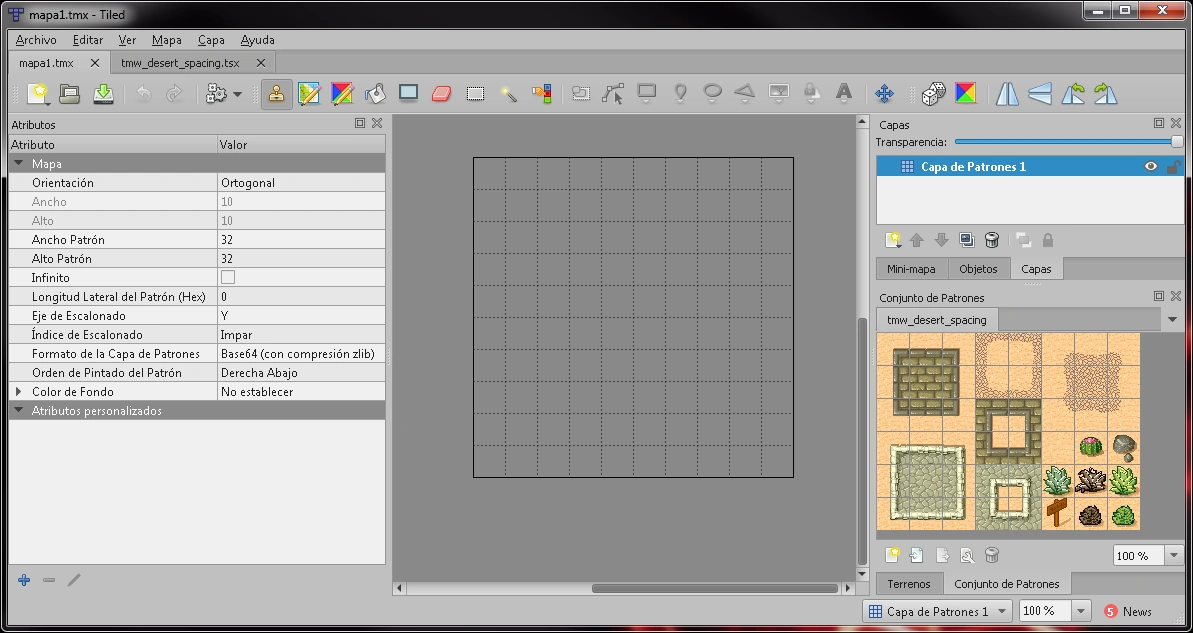Select the Terrain Brush tool
This screenshot has height=633, width=1193.
pyautogui.click(x=309, y=94)
